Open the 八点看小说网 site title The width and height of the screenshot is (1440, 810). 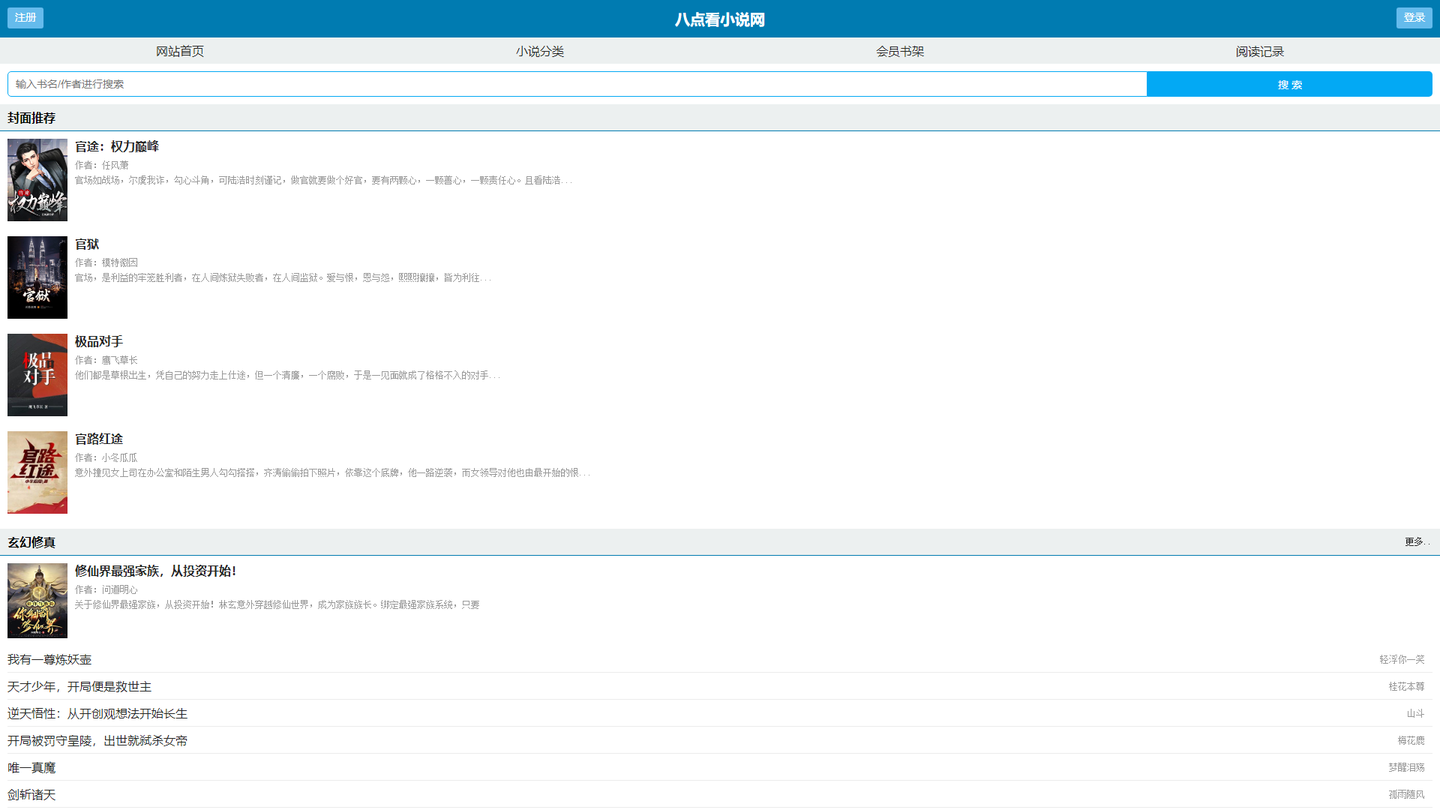tap(720, 19)
